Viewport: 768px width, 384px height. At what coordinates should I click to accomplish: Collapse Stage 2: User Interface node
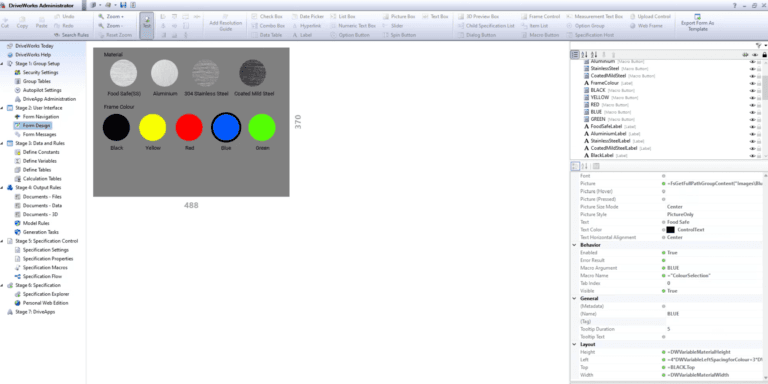[x=2, y=108]
